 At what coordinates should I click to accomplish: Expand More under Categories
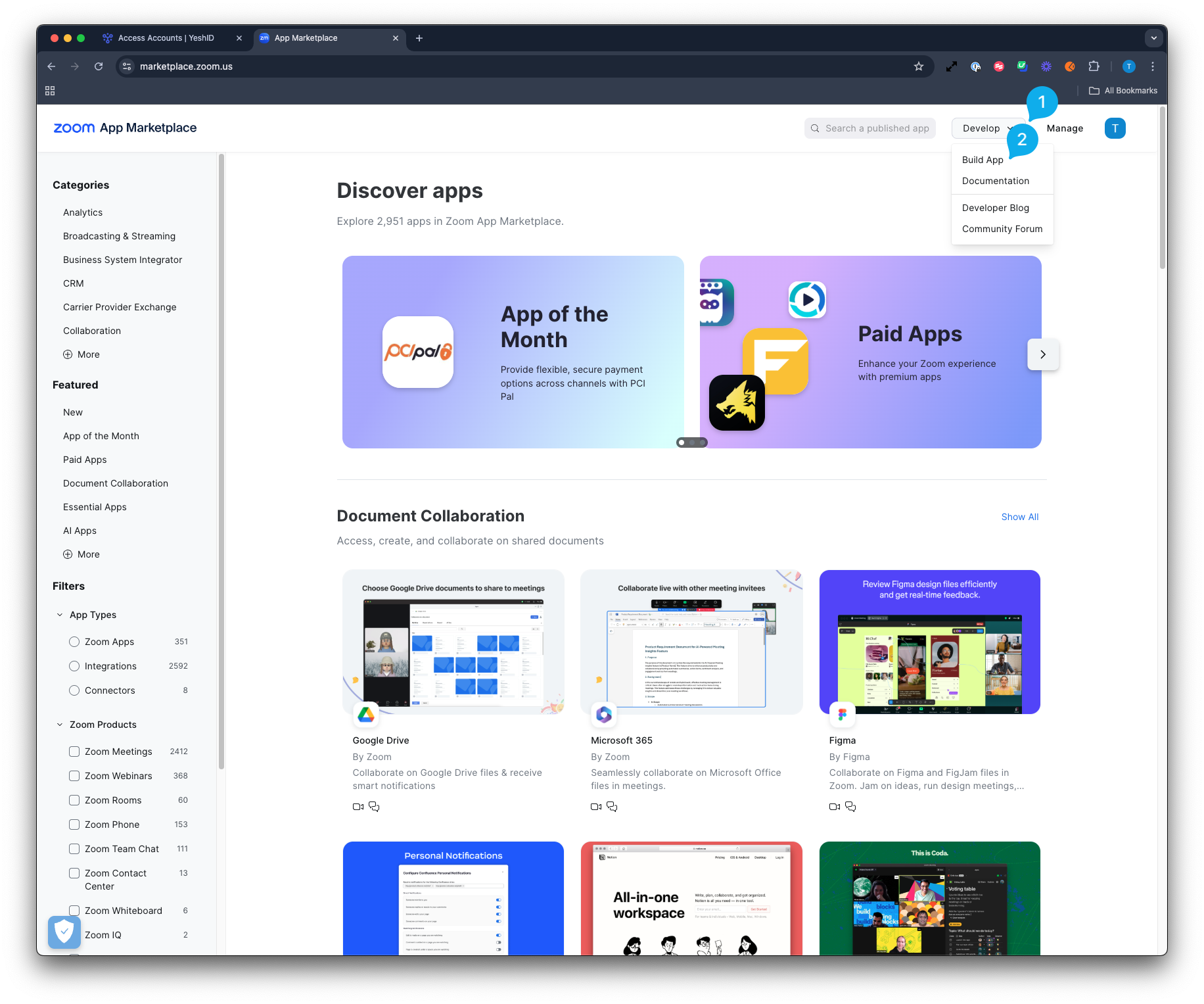81,354
